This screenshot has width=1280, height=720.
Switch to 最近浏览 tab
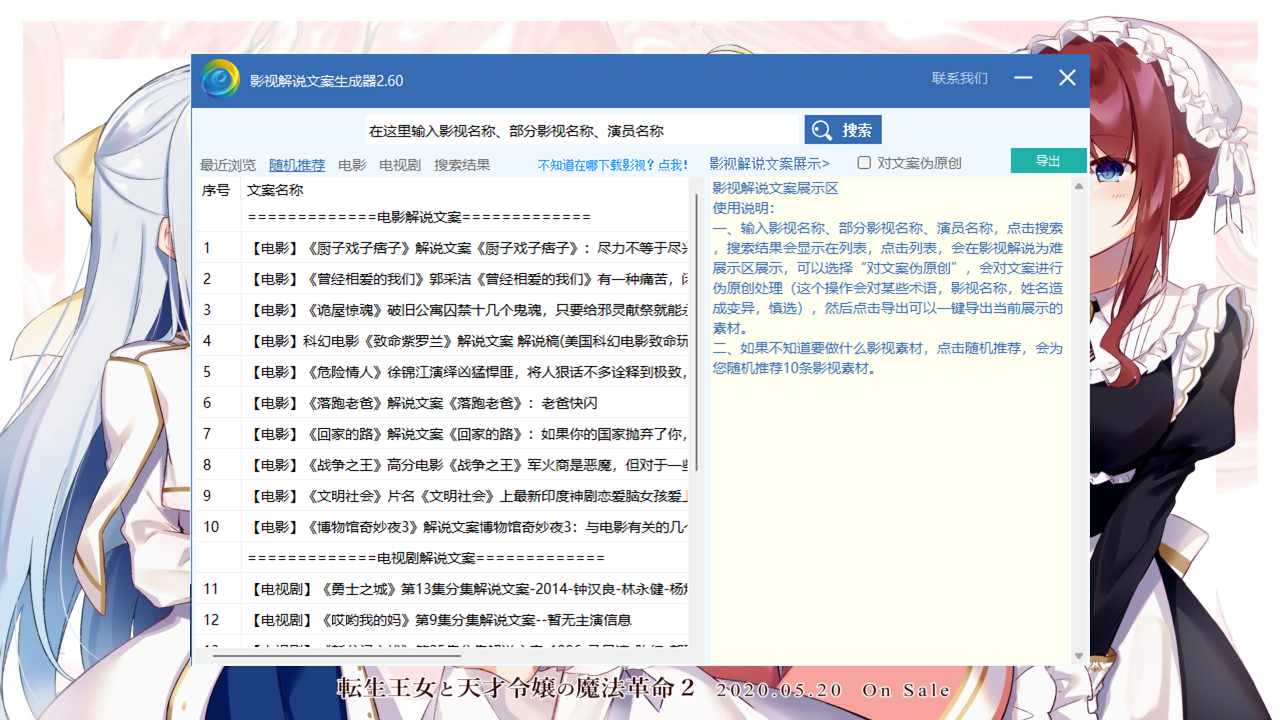(228, 165)
